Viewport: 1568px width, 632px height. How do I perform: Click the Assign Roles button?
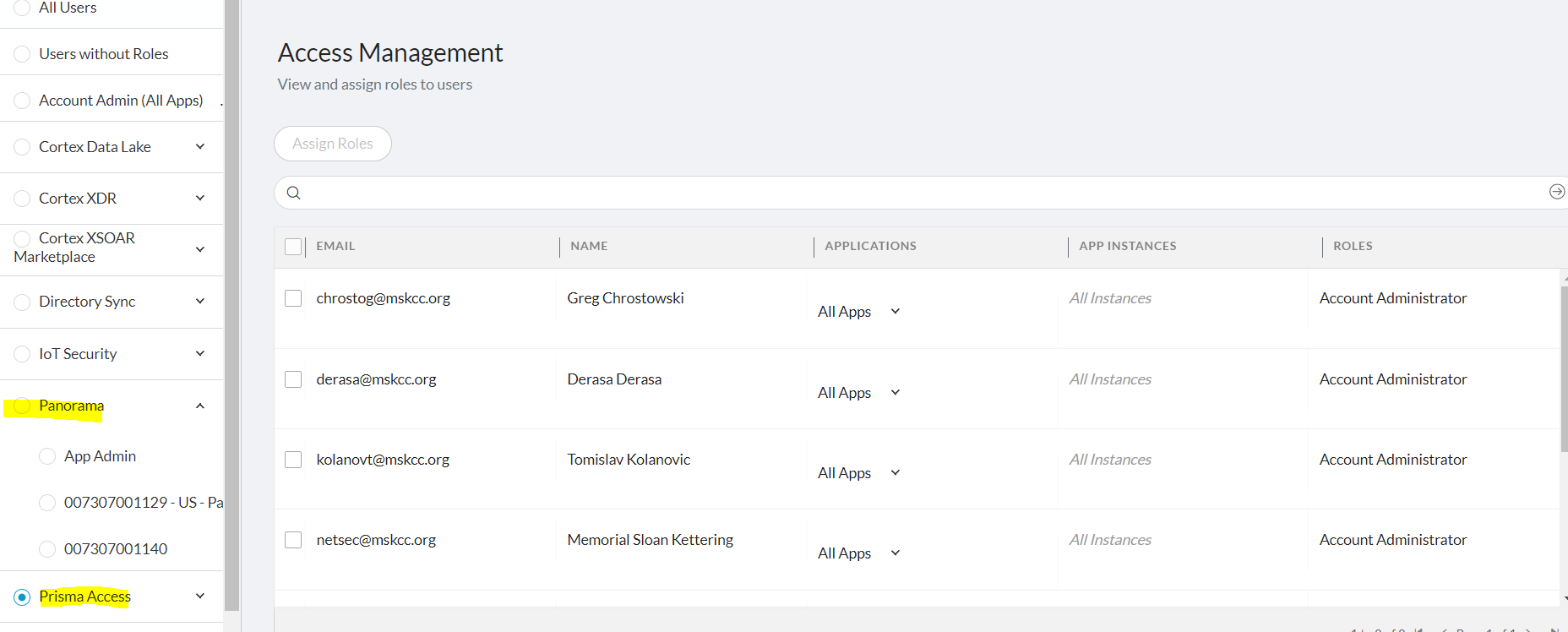coord(333,144)
